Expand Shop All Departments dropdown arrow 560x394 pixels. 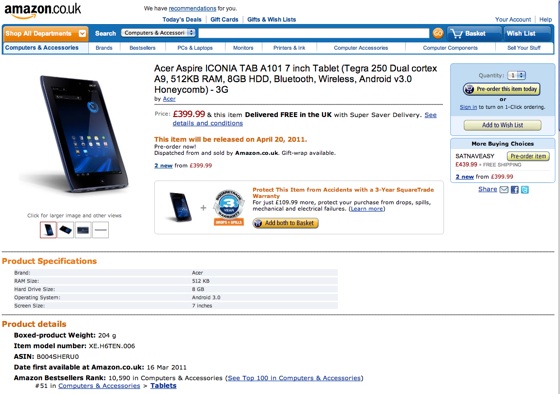[x=82, y=34]
